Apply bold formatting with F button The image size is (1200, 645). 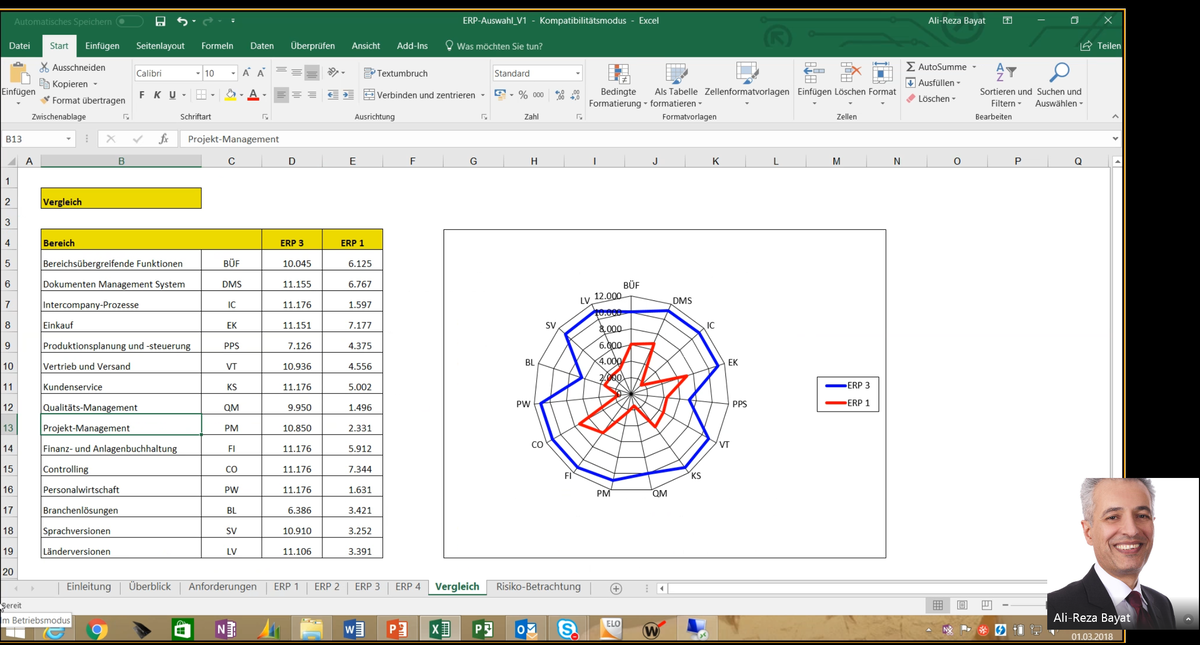(143, 95)
